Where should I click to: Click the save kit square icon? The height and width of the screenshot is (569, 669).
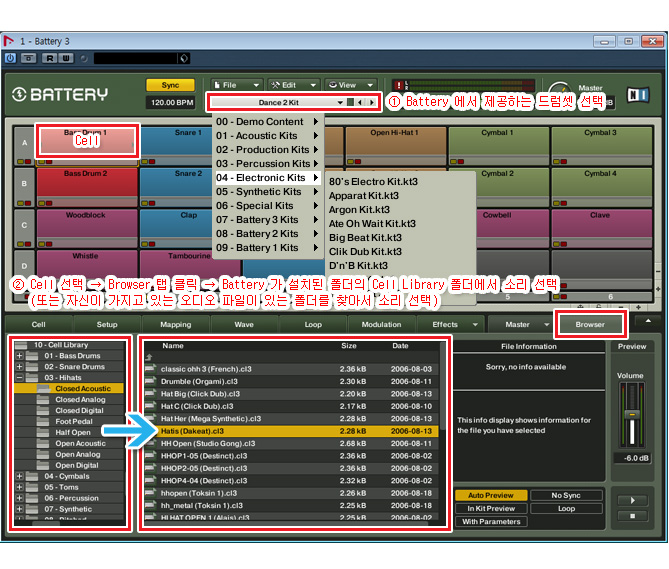click(350, 102)
